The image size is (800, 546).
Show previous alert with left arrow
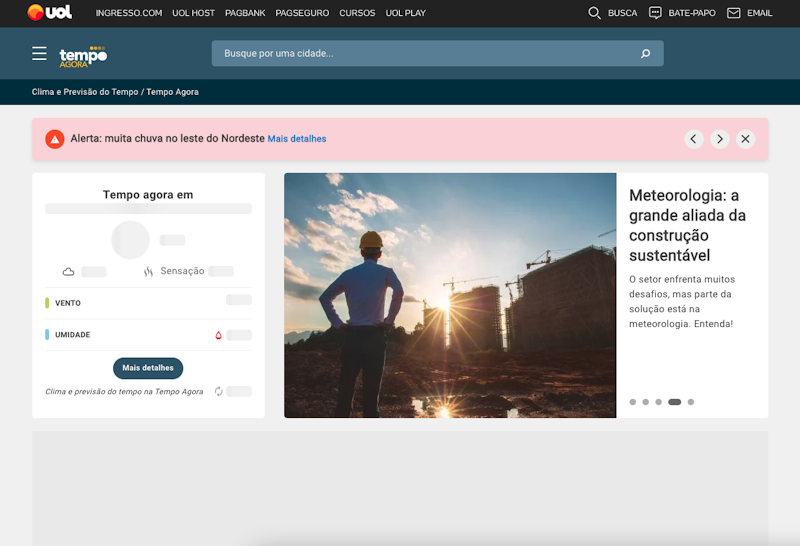pos(693,139)
